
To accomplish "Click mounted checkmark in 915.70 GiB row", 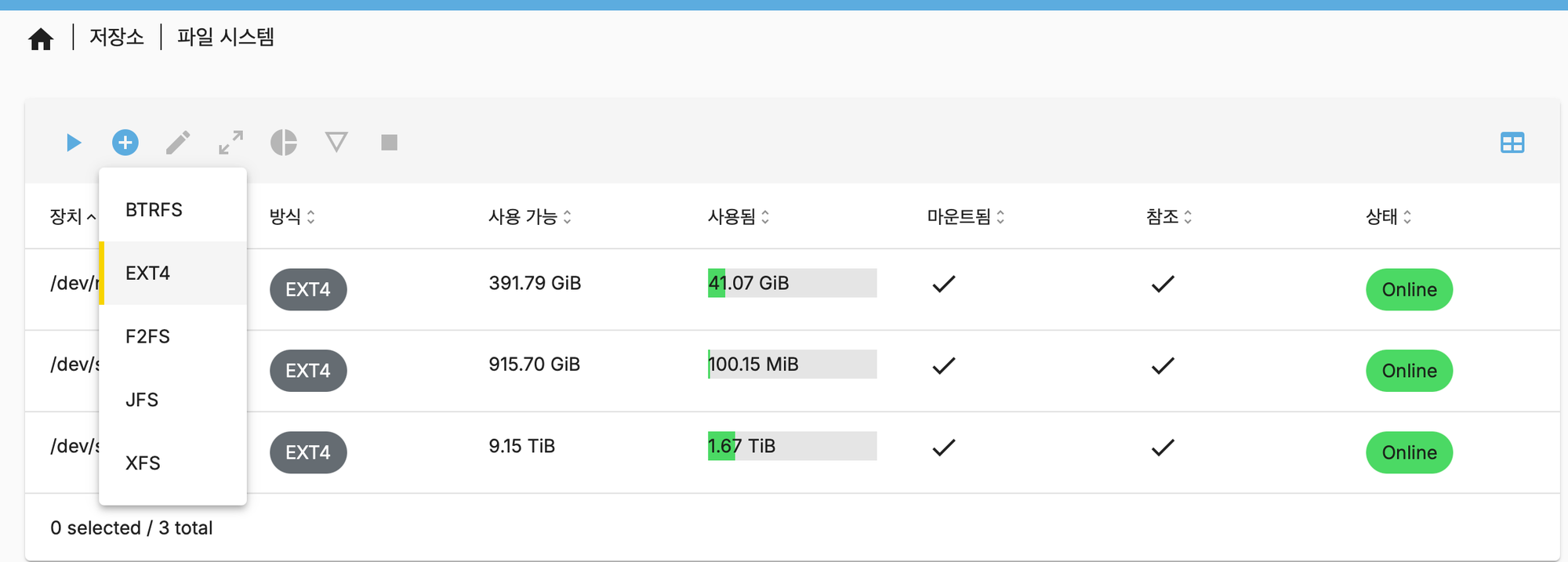I will [944, 365].
